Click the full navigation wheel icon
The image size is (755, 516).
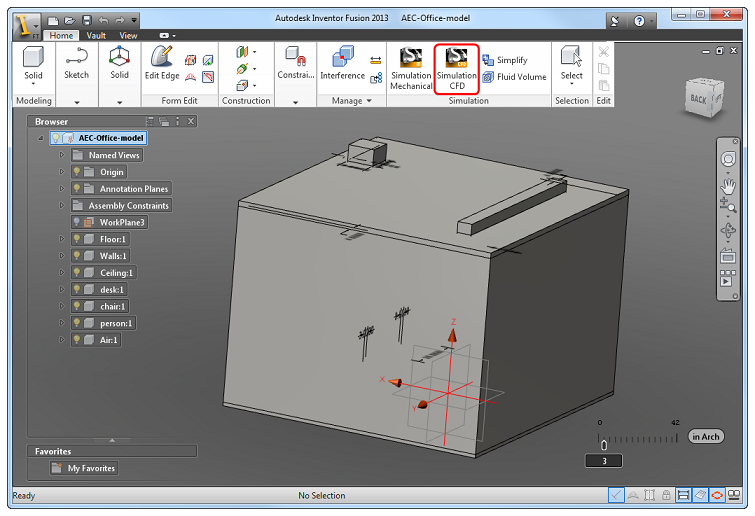(728, 159)
